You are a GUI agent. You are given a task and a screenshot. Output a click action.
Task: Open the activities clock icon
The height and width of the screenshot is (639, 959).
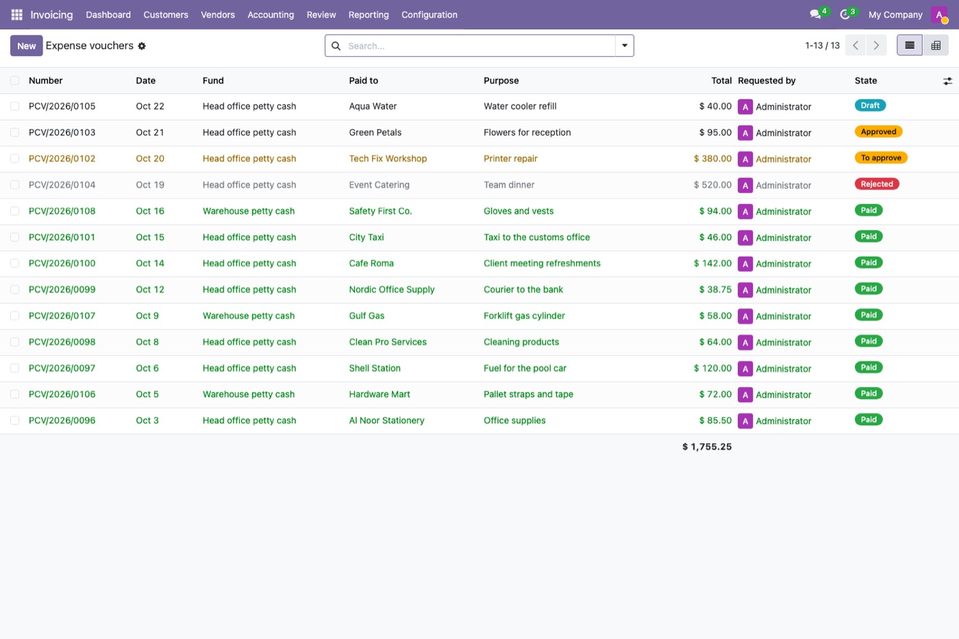[845, 14]
